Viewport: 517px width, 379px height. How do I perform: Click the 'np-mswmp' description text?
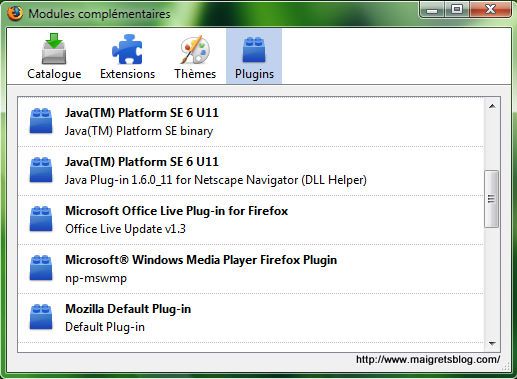pyautogui.click(x=96, y=278)
